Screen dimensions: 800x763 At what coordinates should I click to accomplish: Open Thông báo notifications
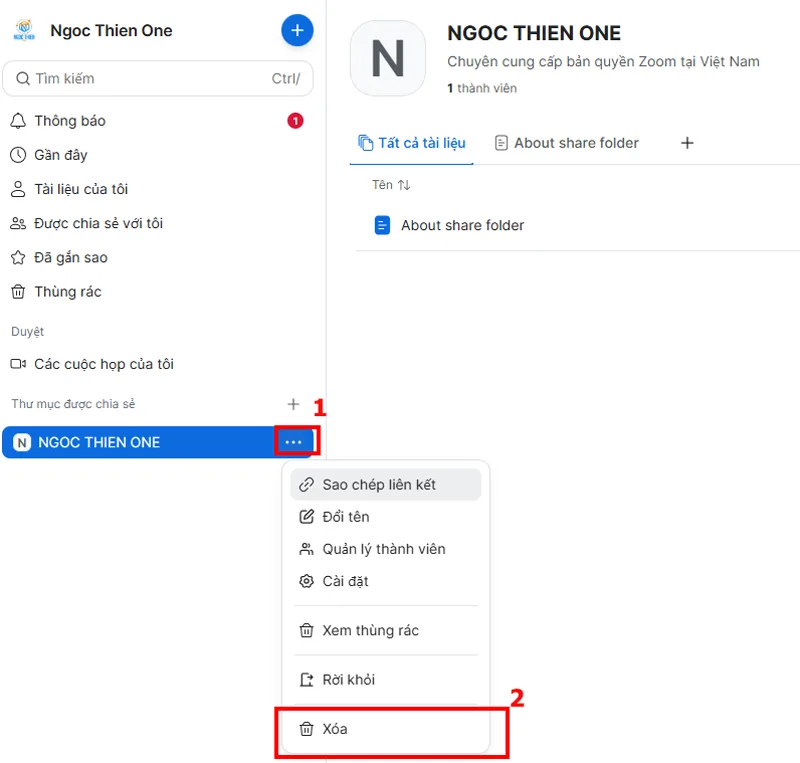pyautogui.click(x=70, y=121)
